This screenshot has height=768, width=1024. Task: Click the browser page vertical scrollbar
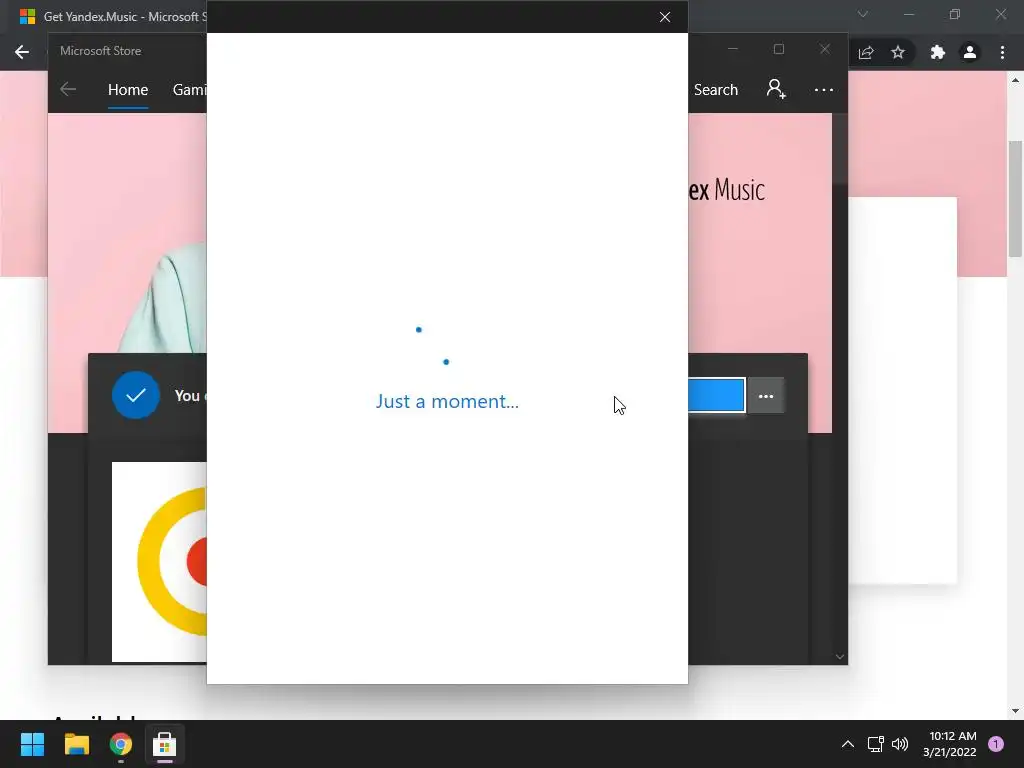tap(1015, 199)
